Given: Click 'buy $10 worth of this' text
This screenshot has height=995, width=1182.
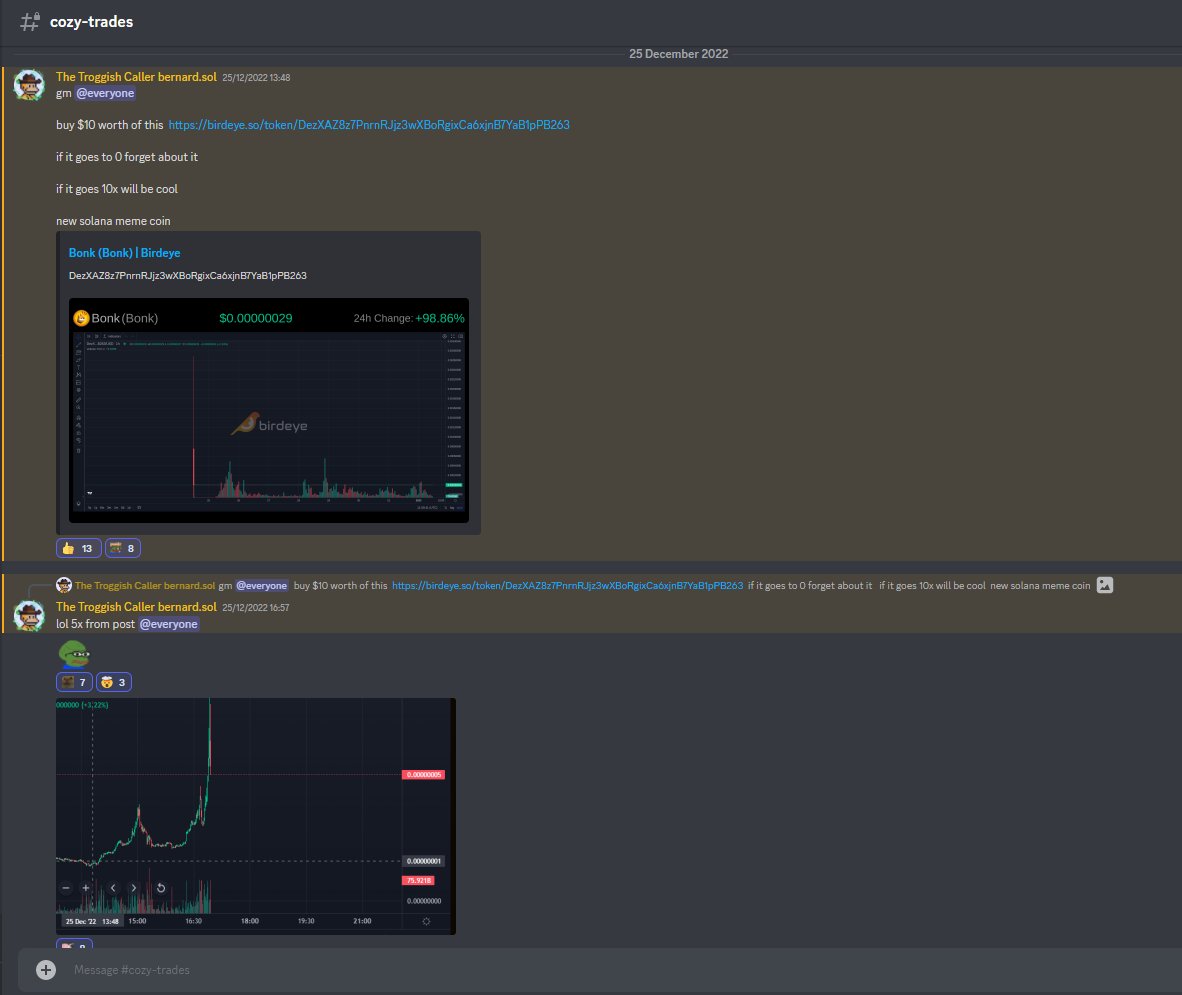Looking at the screenshot, I should (109, 125).
